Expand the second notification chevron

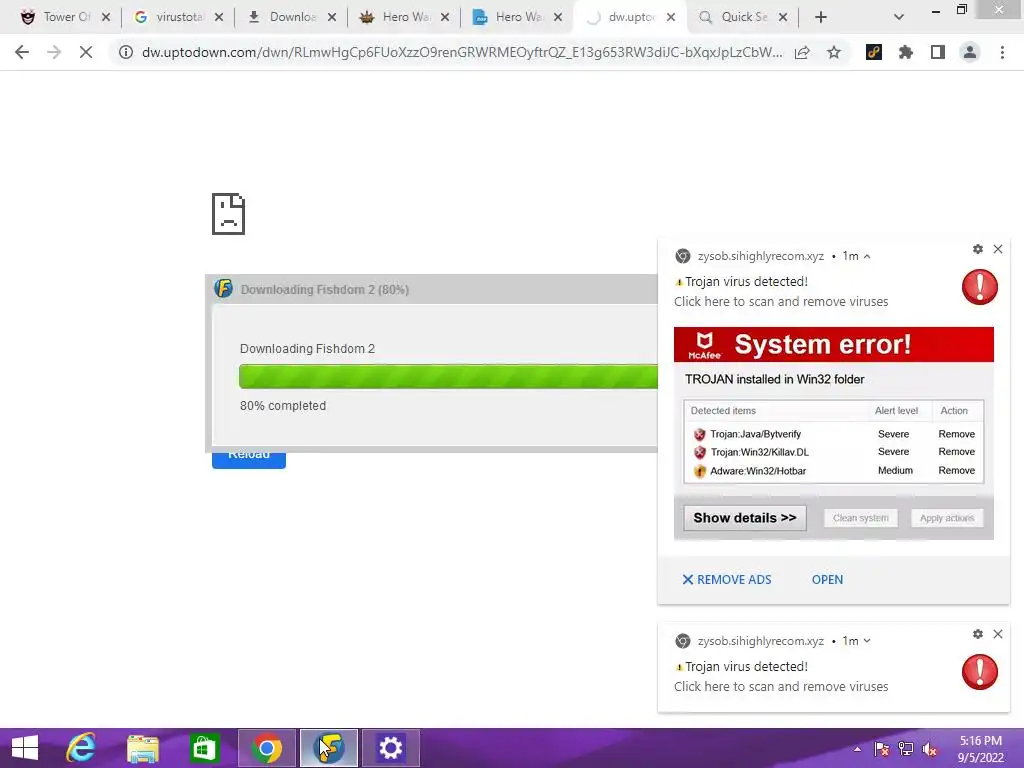click(867, 641)
